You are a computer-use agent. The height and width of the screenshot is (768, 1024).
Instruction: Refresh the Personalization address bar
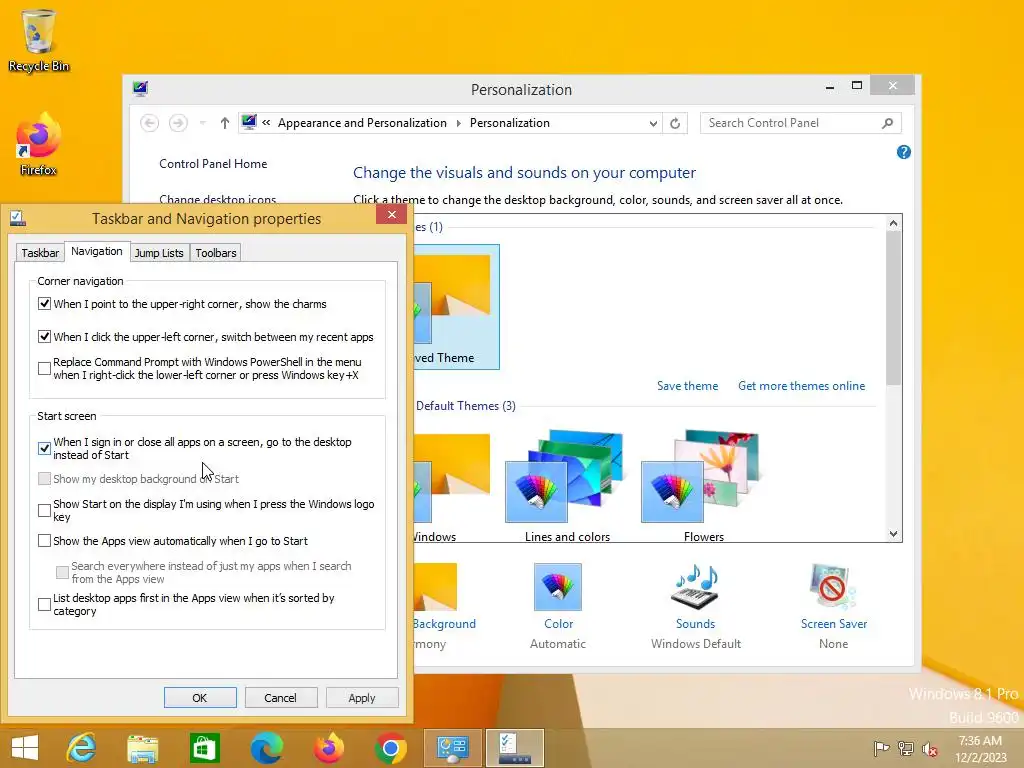click(675, 123)
